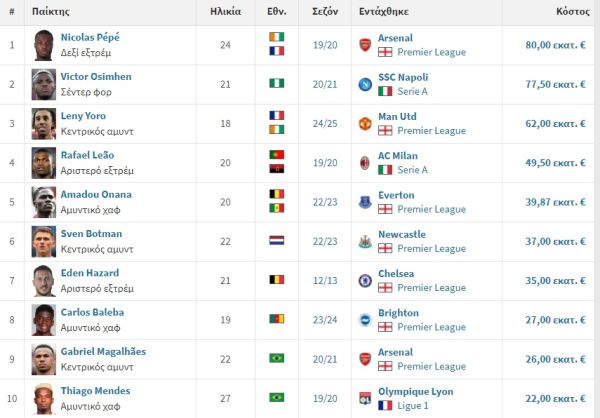
Task: Click the Netherlands flag for Sven Botman
Action: pos(277,241)
